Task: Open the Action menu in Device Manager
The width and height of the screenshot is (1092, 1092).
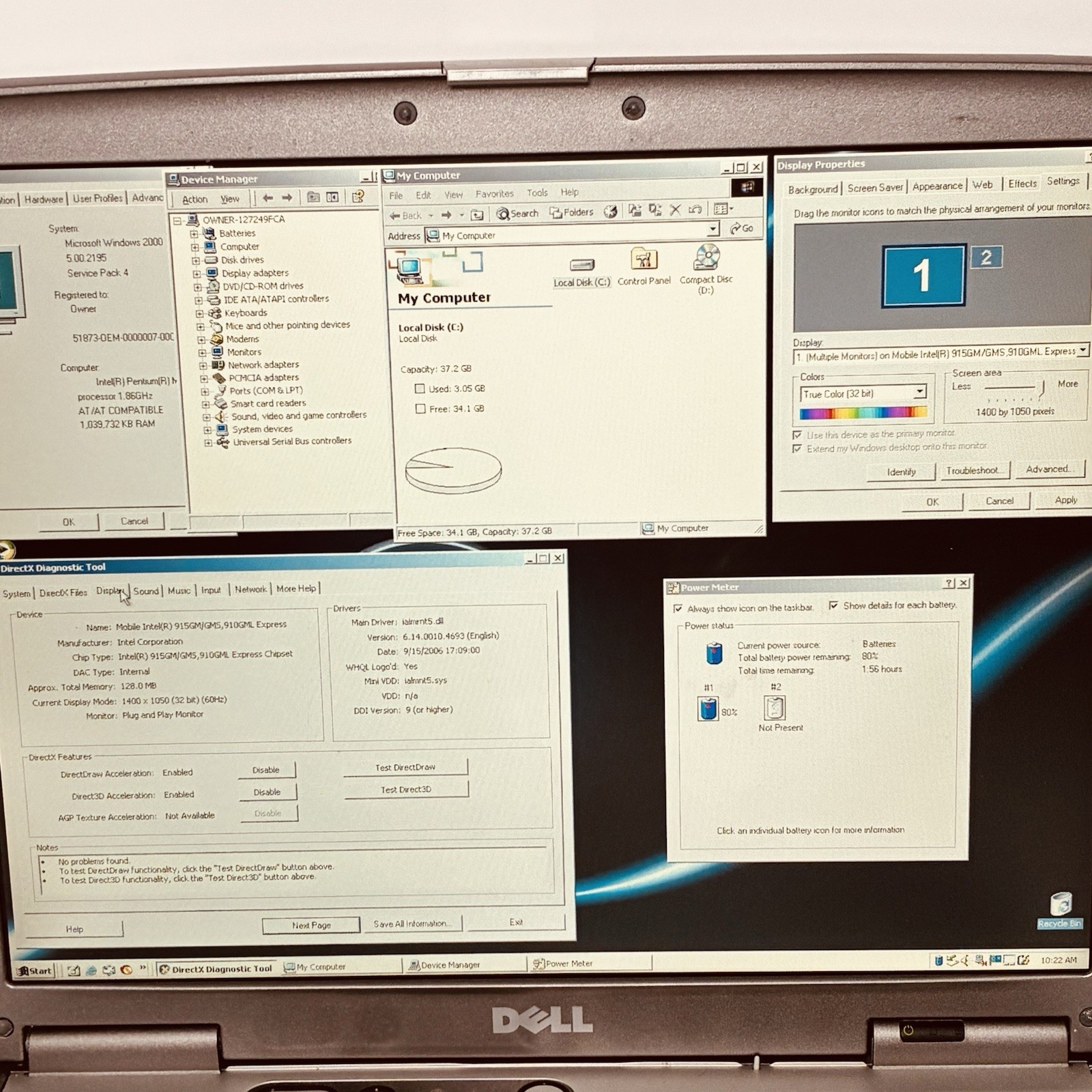Action: click(195, 199)
